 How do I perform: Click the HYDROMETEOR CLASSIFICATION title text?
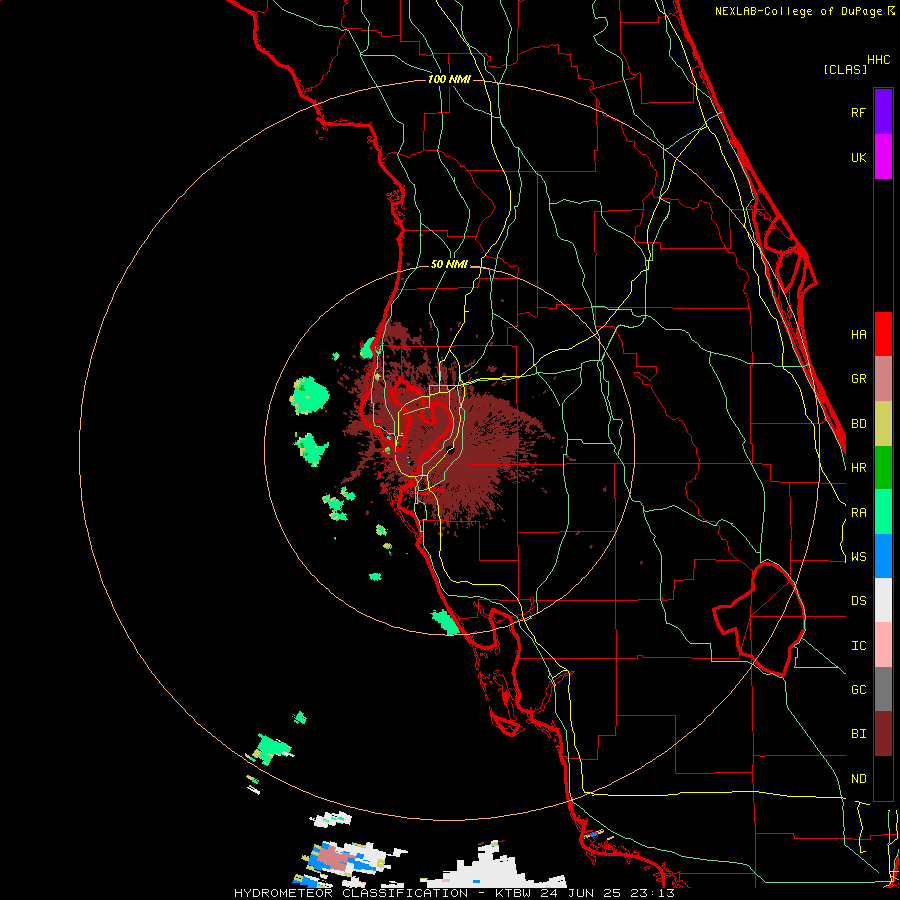pos(351,893)
